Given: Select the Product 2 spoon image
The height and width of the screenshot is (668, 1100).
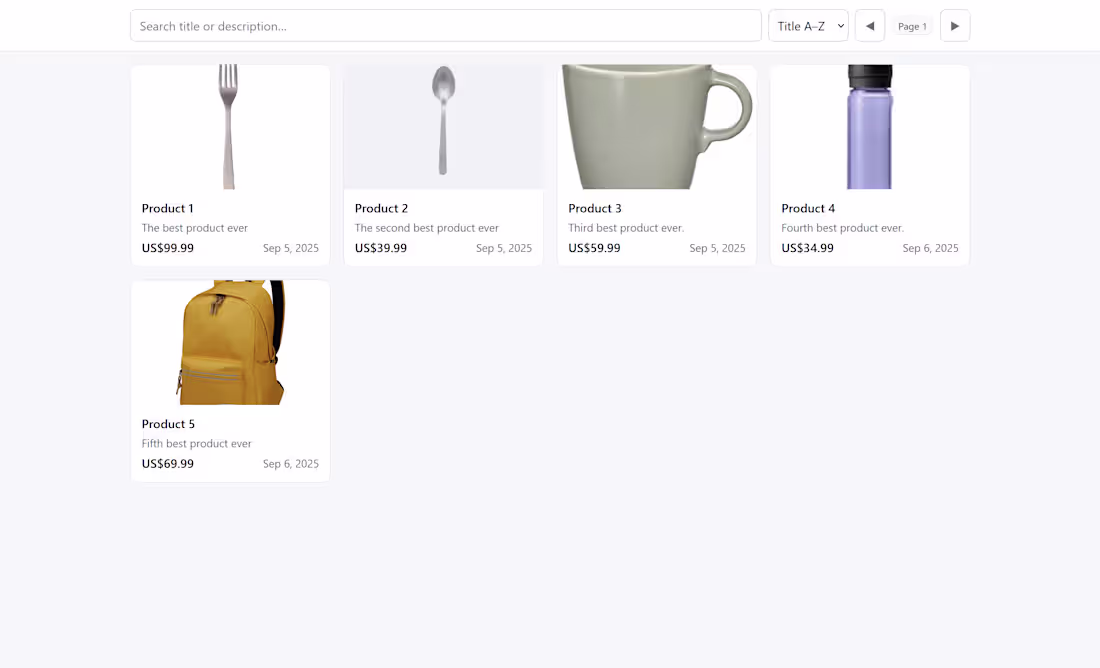Looking at the screenshot, I should click(443, 127).
